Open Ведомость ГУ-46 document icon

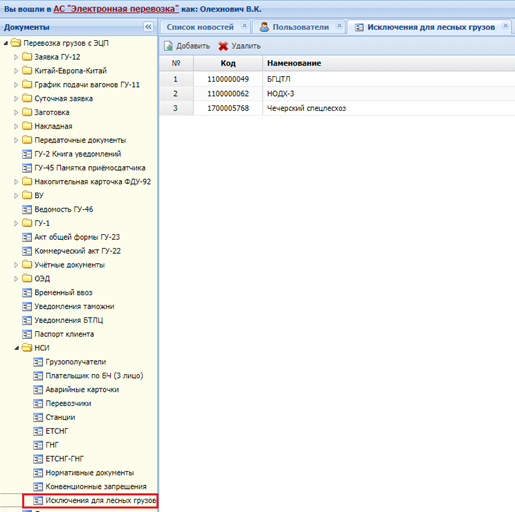pyautogui.click(x=27, y=209)
